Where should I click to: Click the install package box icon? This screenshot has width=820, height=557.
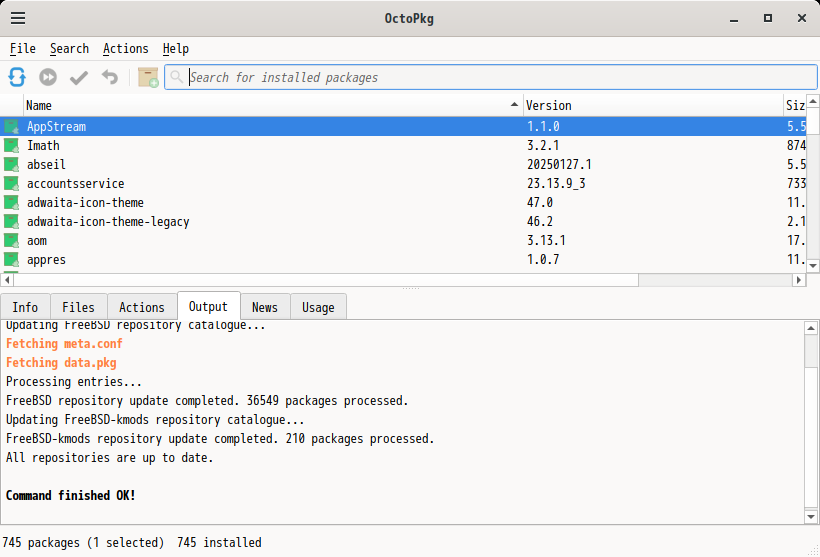(x=148, y=77)
